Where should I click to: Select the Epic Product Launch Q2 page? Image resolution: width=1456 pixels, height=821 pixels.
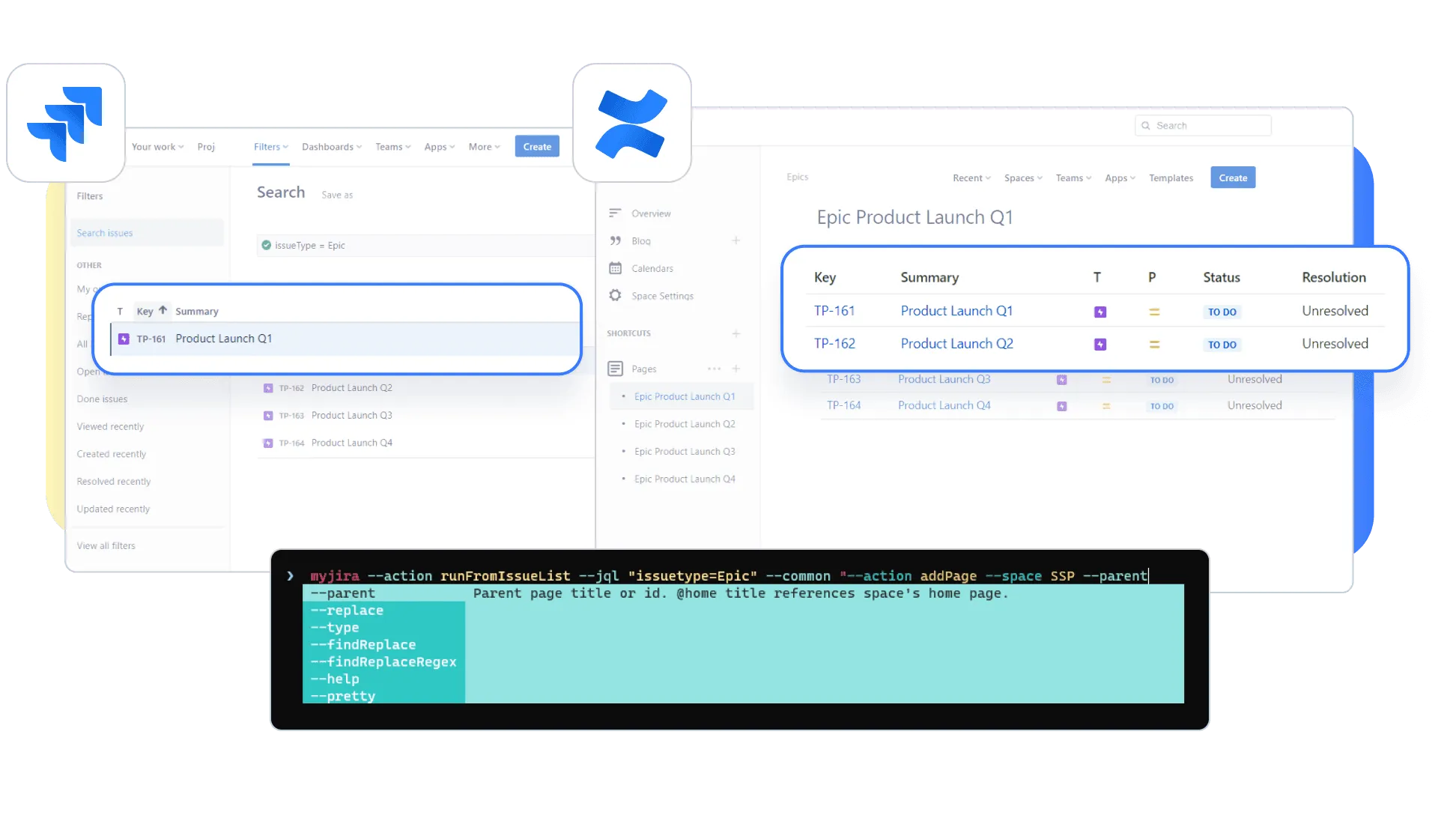click(684, 424)
